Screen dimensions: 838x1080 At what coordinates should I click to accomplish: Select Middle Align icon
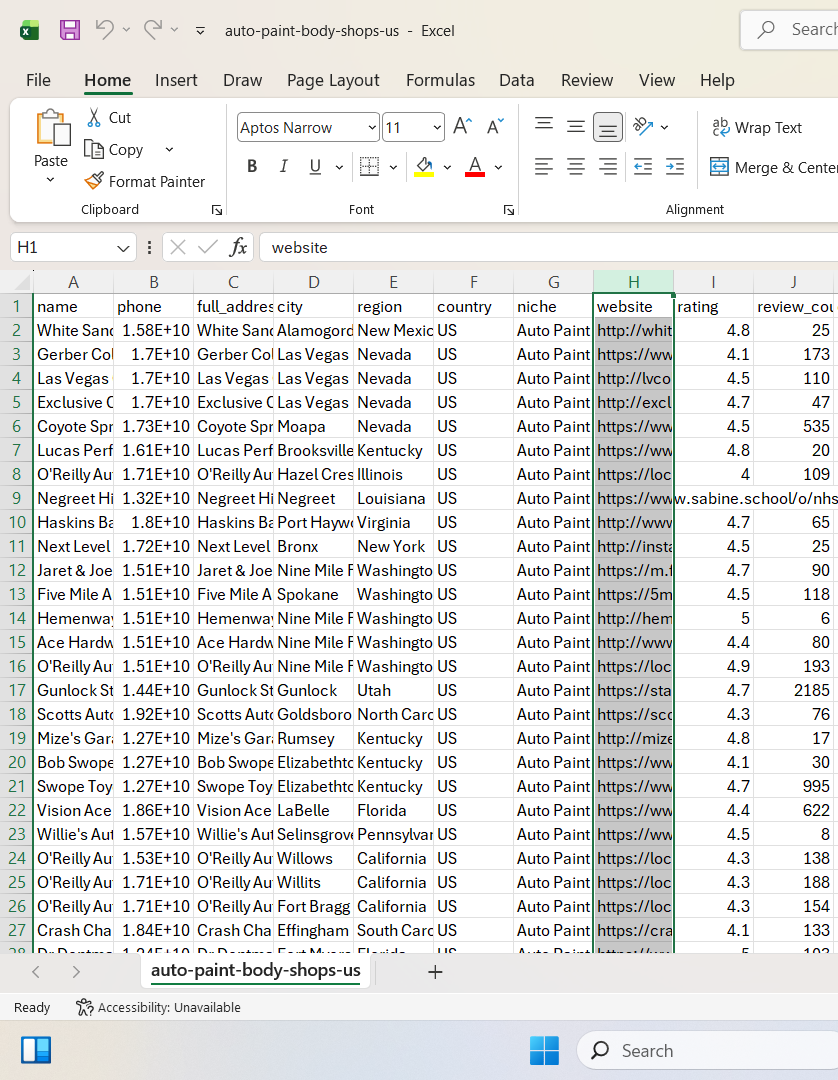click(576, 127)
